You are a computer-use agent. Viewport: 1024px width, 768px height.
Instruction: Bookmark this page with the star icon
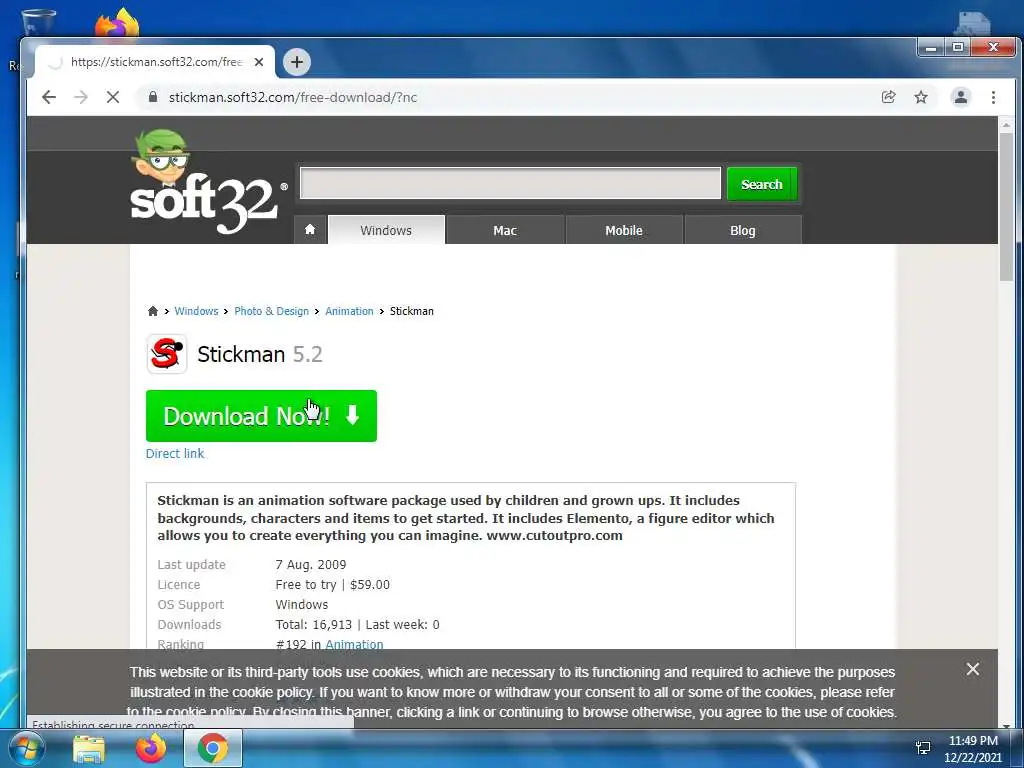[921, 97]
